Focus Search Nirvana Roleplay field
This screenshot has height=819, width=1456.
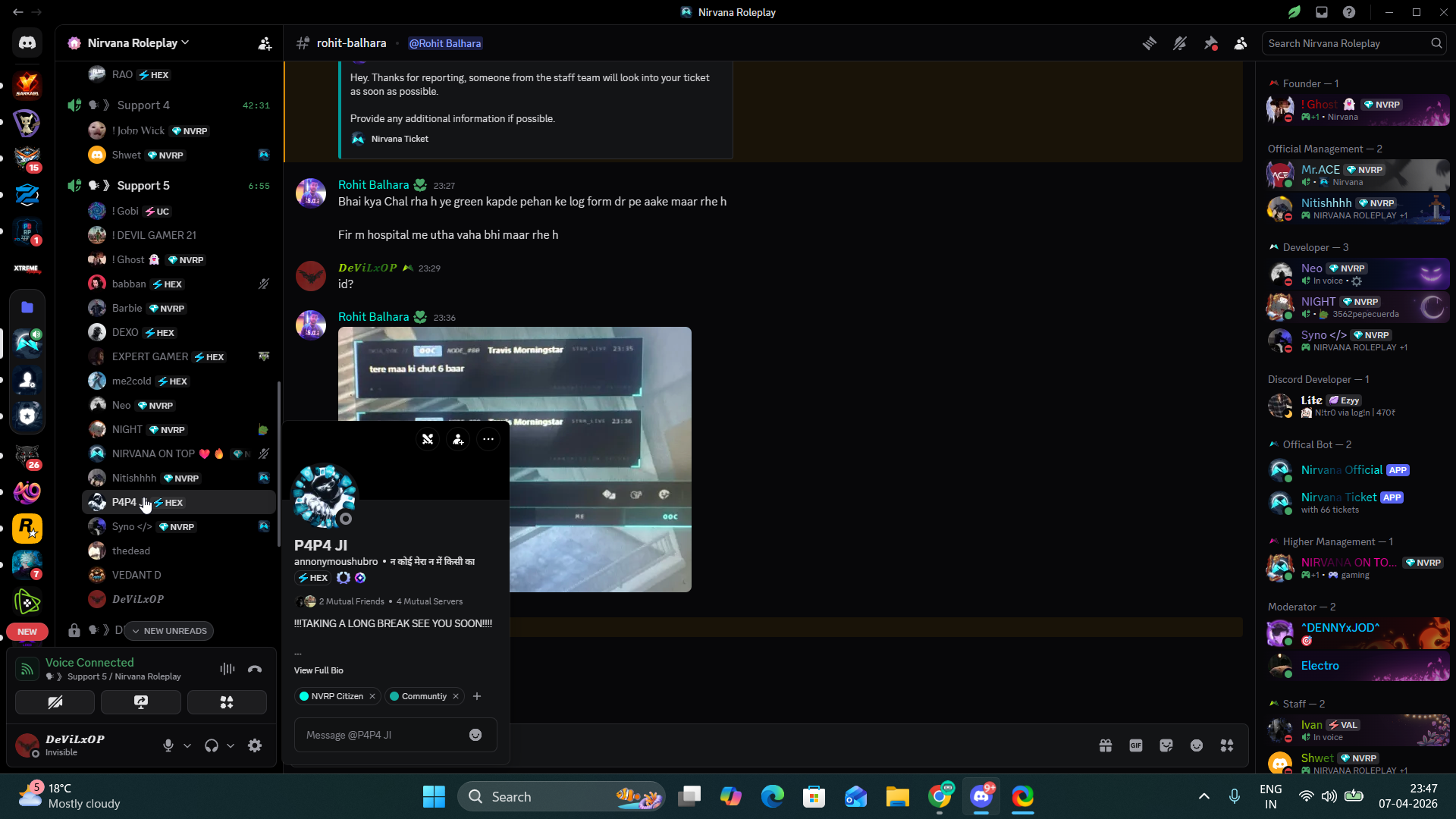(x=1354, y=43)
